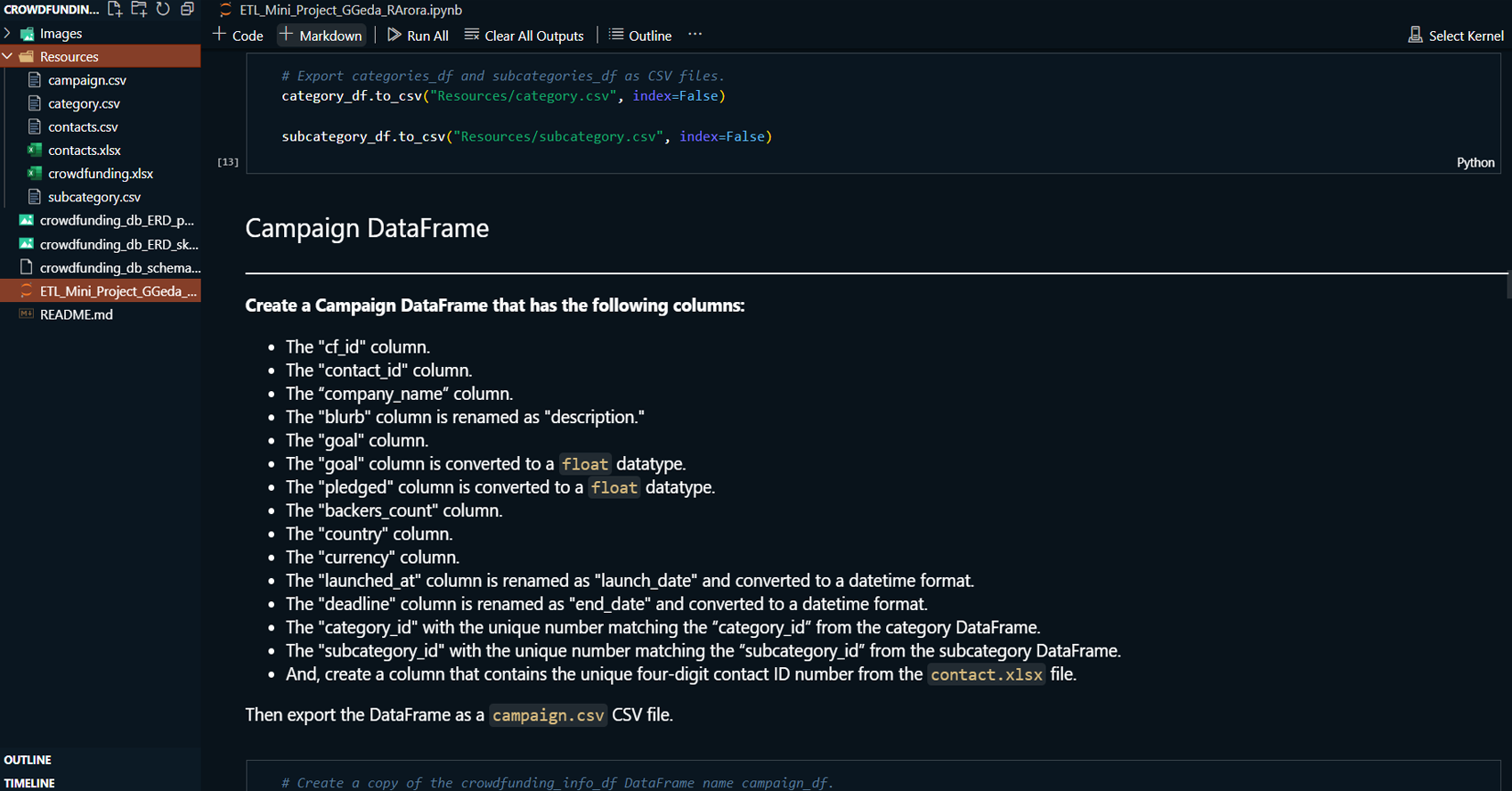Switch to the ETL_Mini_Project notebook tab
The width and height of the screenshot is (1512, 791).
(350, 10)
